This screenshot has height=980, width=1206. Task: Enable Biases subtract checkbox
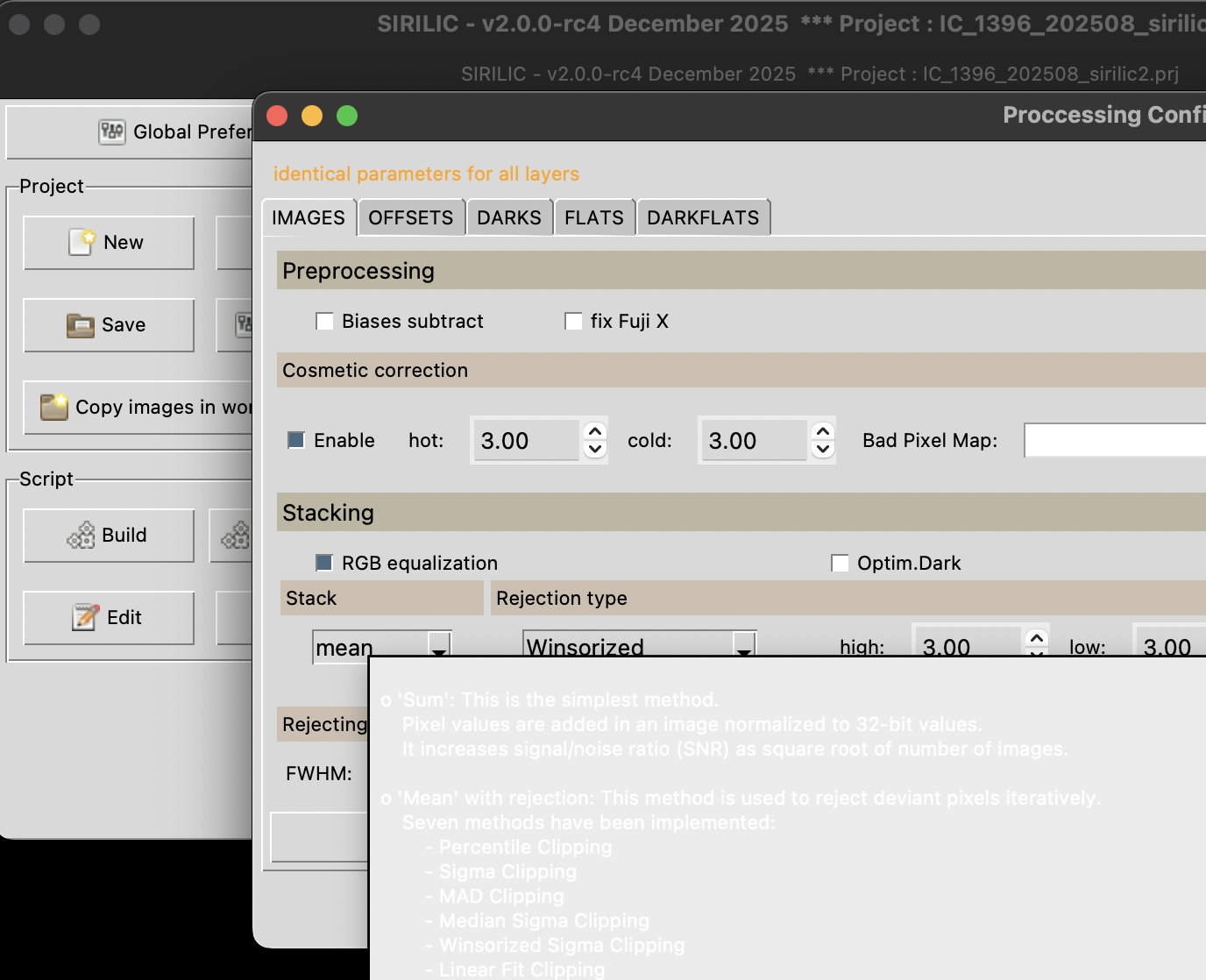coord(325,322)
